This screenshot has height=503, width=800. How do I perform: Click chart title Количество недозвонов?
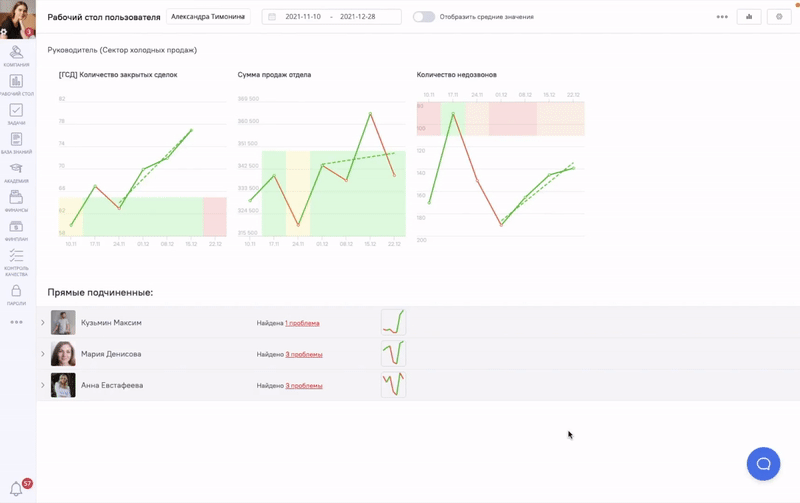457,74
